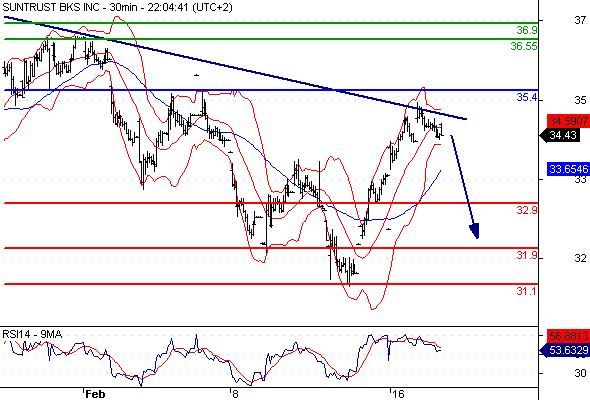
Task: Select the red 34.5907 price tag
Action: 568,121
